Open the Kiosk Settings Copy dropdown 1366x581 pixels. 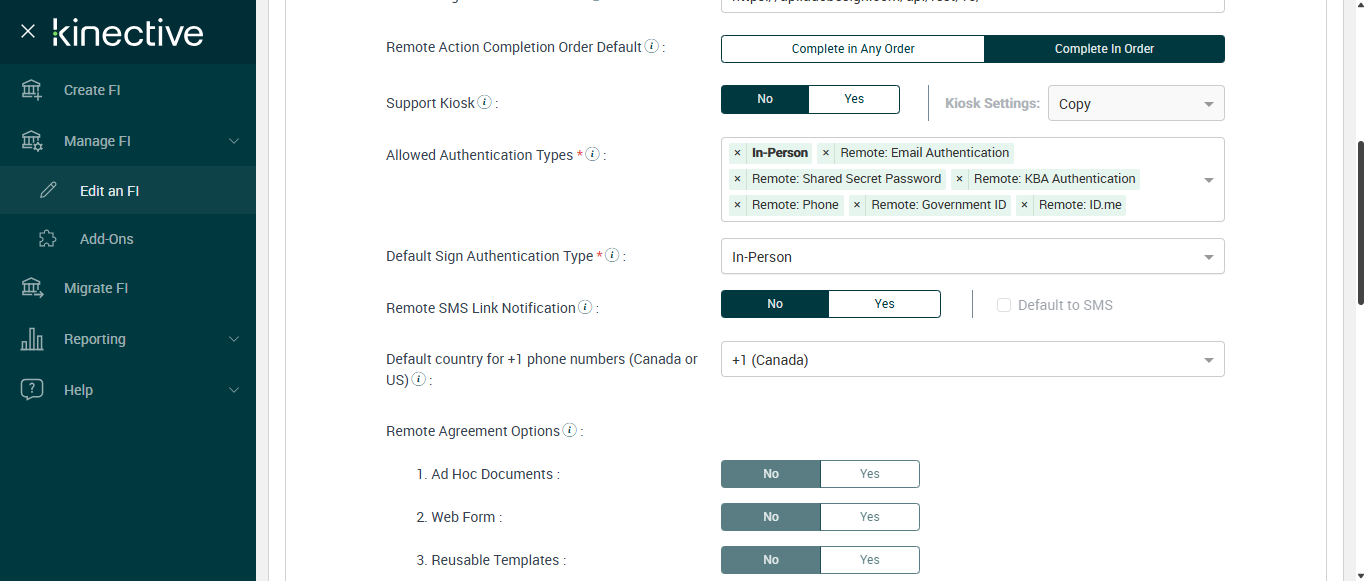(x=1135, y=103)
